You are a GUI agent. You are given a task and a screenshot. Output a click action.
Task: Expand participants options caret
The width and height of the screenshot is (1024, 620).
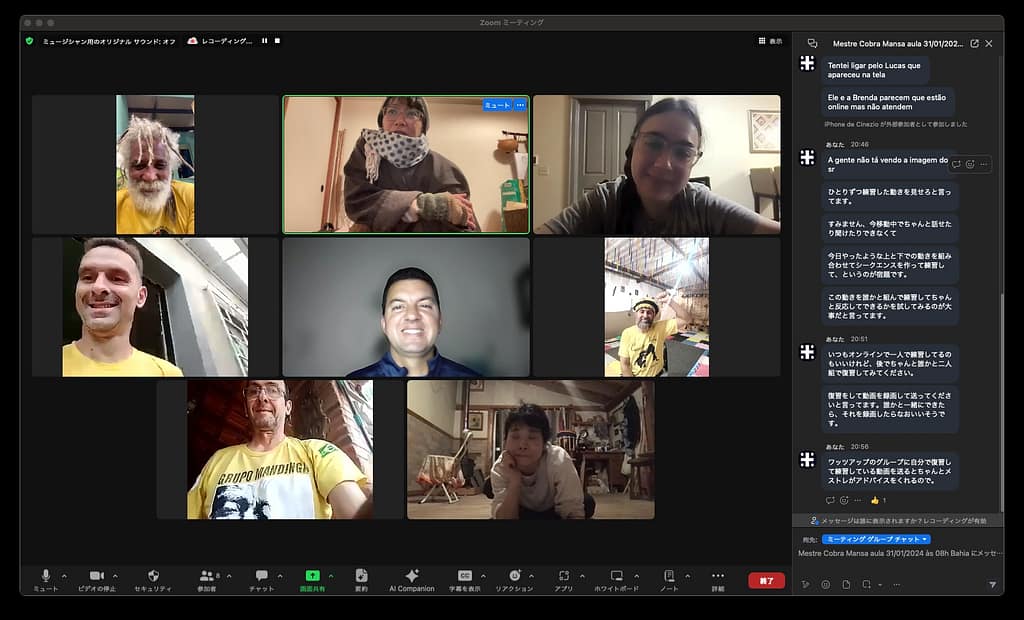pos(229,576)
